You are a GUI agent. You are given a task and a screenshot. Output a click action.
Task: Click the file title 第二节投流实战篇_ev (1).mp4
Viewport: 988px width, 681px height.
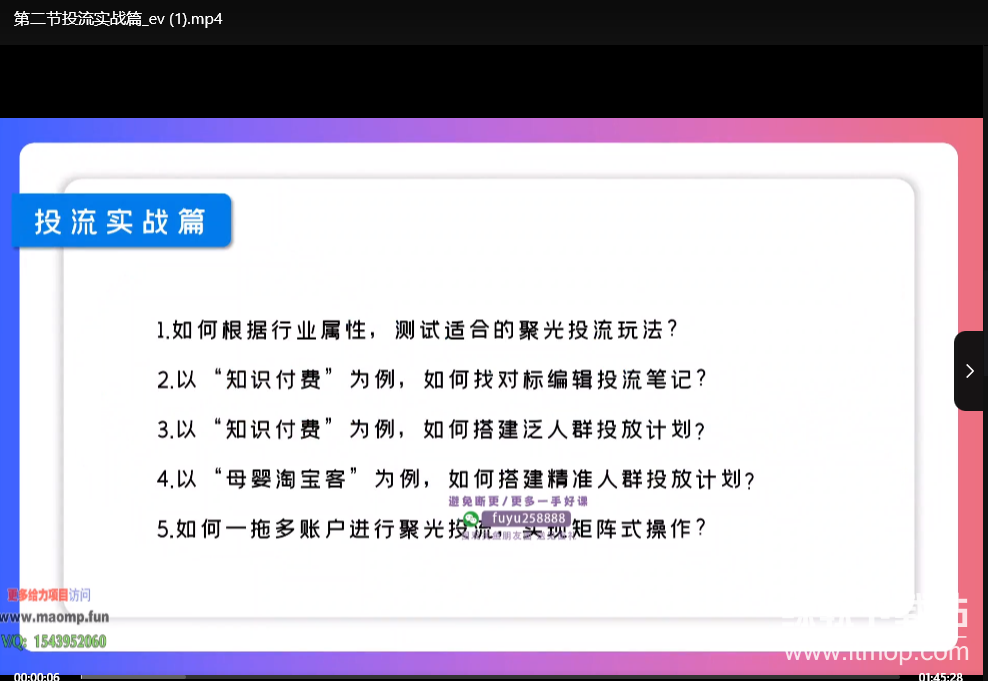click(x=118, y=19)
